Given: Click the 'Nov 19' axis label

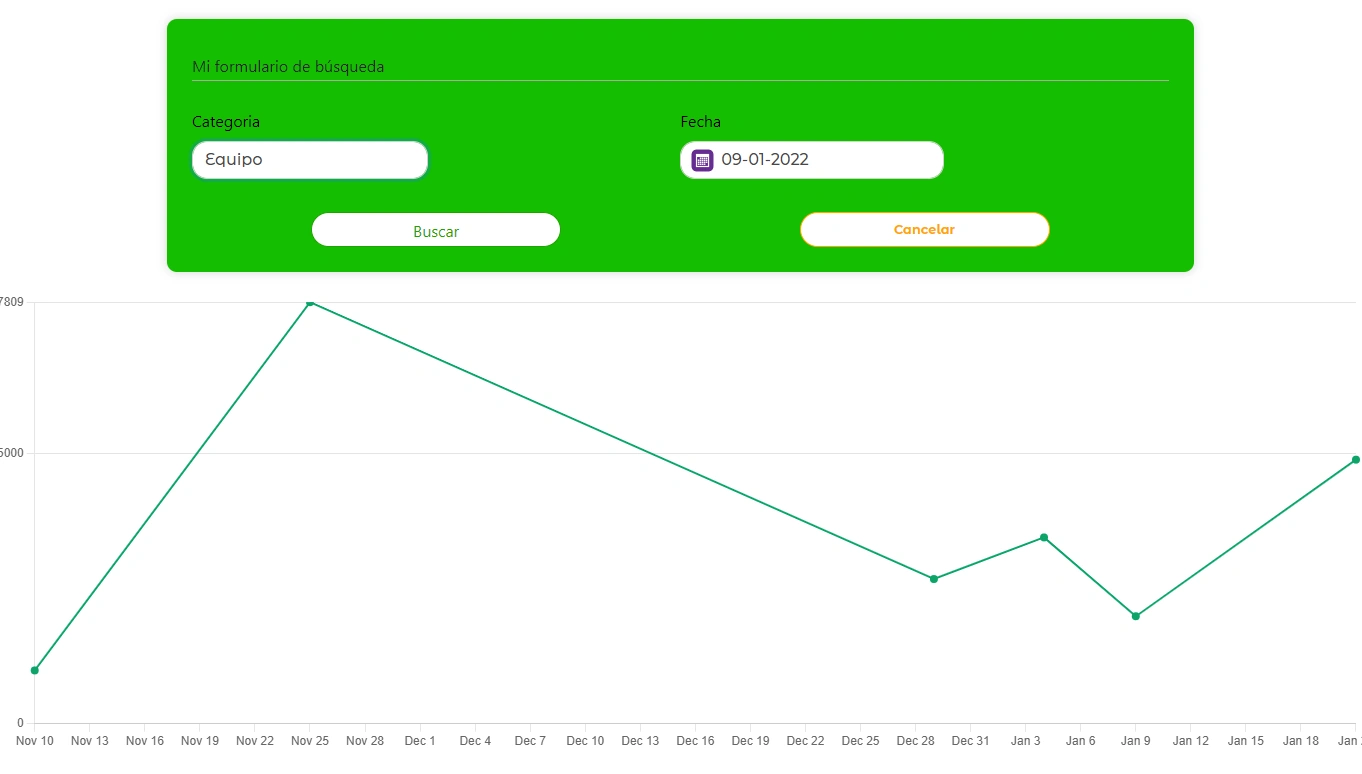Looking at the screenshot, I should coord(200,741).
